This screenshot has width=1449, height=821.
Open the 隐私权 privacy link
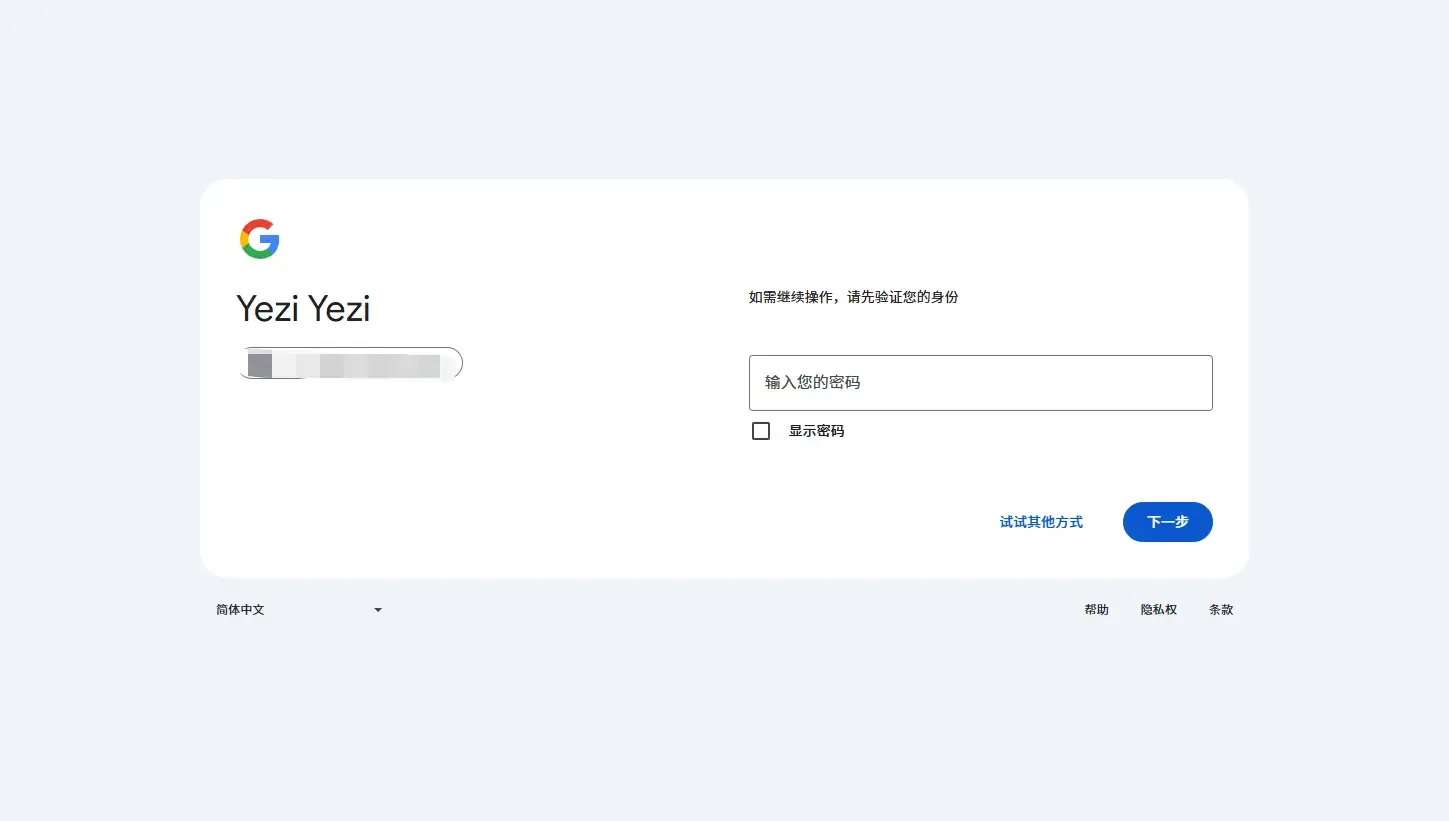(x=1158, y=609)
